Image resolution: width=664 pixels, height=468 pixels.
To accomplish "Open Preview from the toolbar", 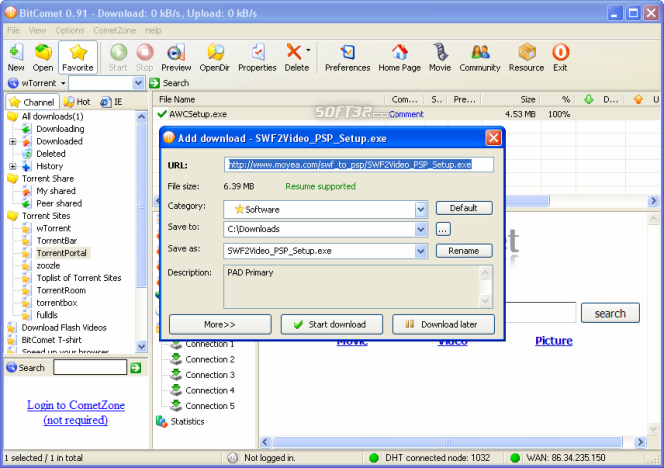I will coord(176,57).
